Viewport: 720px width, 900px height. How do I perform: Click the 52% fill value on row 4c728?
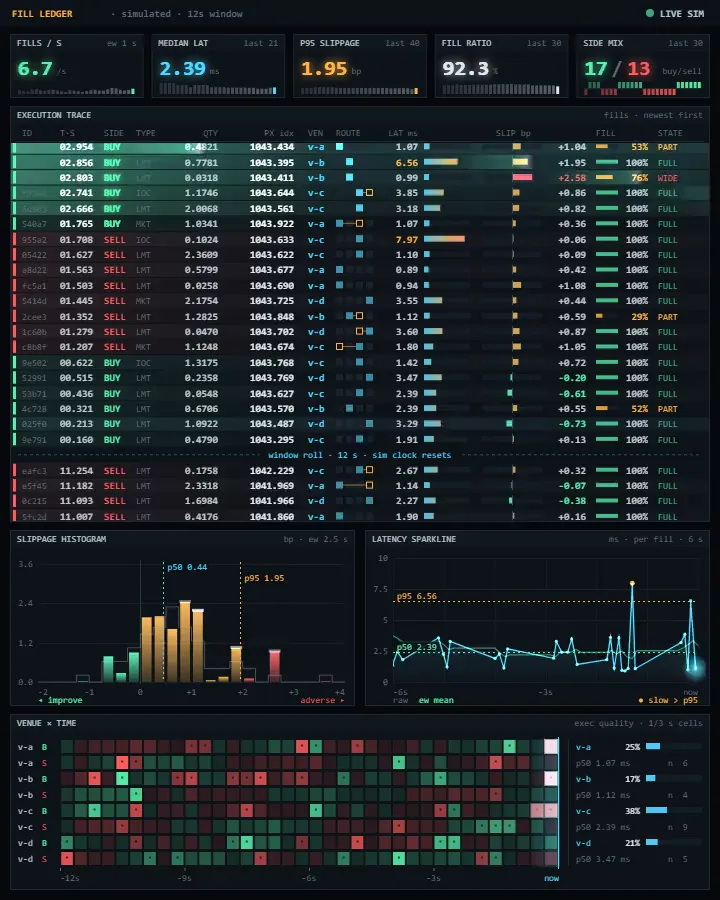tap(640, 409)
